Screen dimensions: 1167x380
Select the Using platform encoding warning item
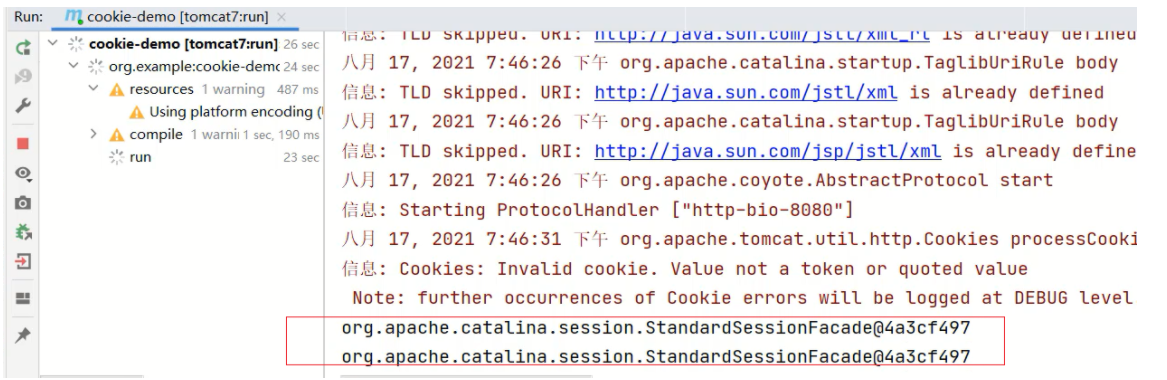[226, 112]
